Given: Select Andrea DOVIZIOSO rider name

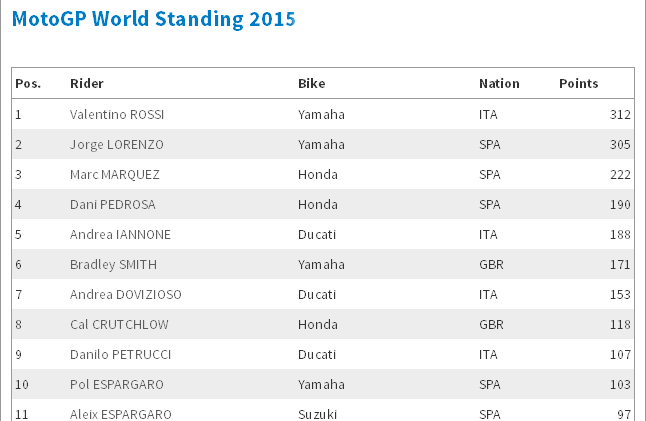Looking at the screenshot, I should (126, 295).
